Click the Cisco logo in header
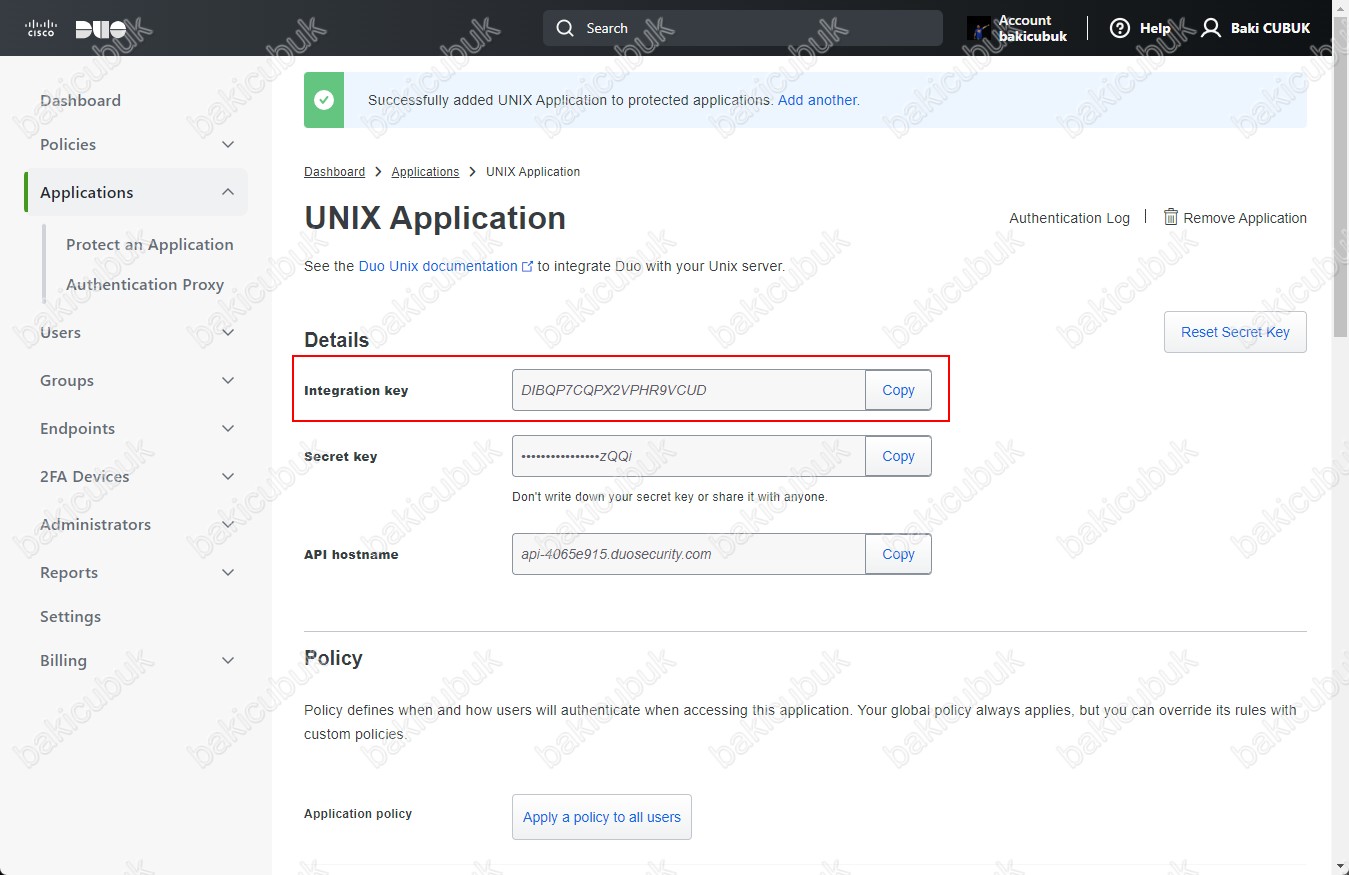Image resolution: width=1349 pixels, height=875 pixels. click(40, 28)
